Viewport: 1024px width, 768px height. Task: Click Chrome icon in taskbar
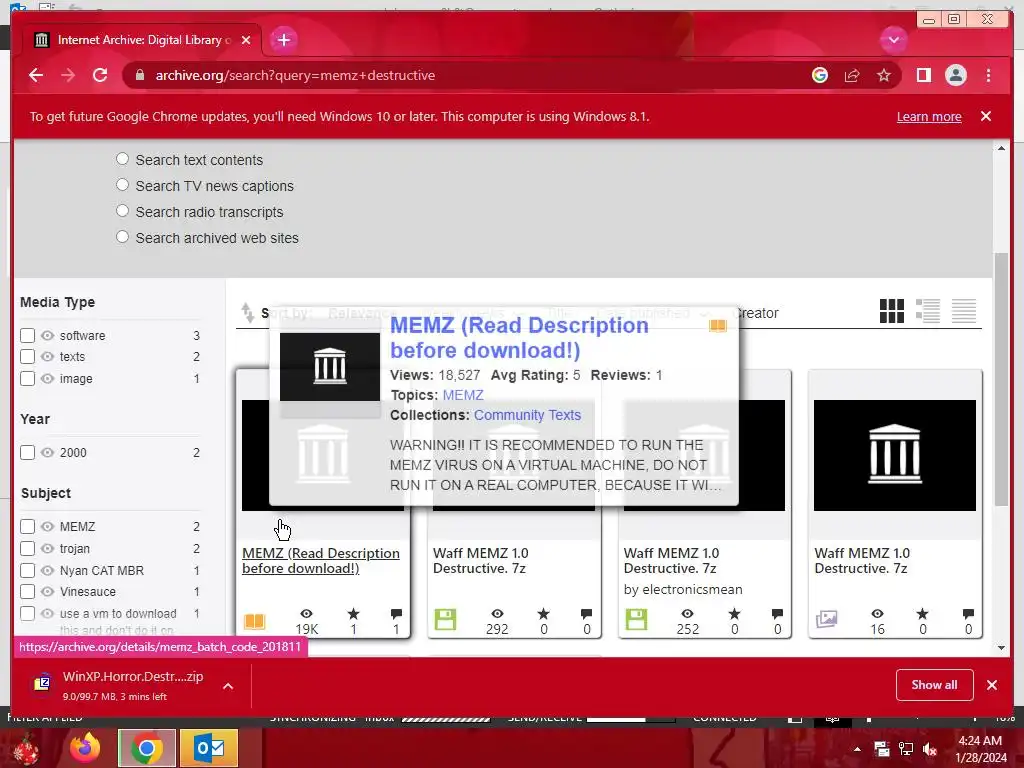point(147,748)
